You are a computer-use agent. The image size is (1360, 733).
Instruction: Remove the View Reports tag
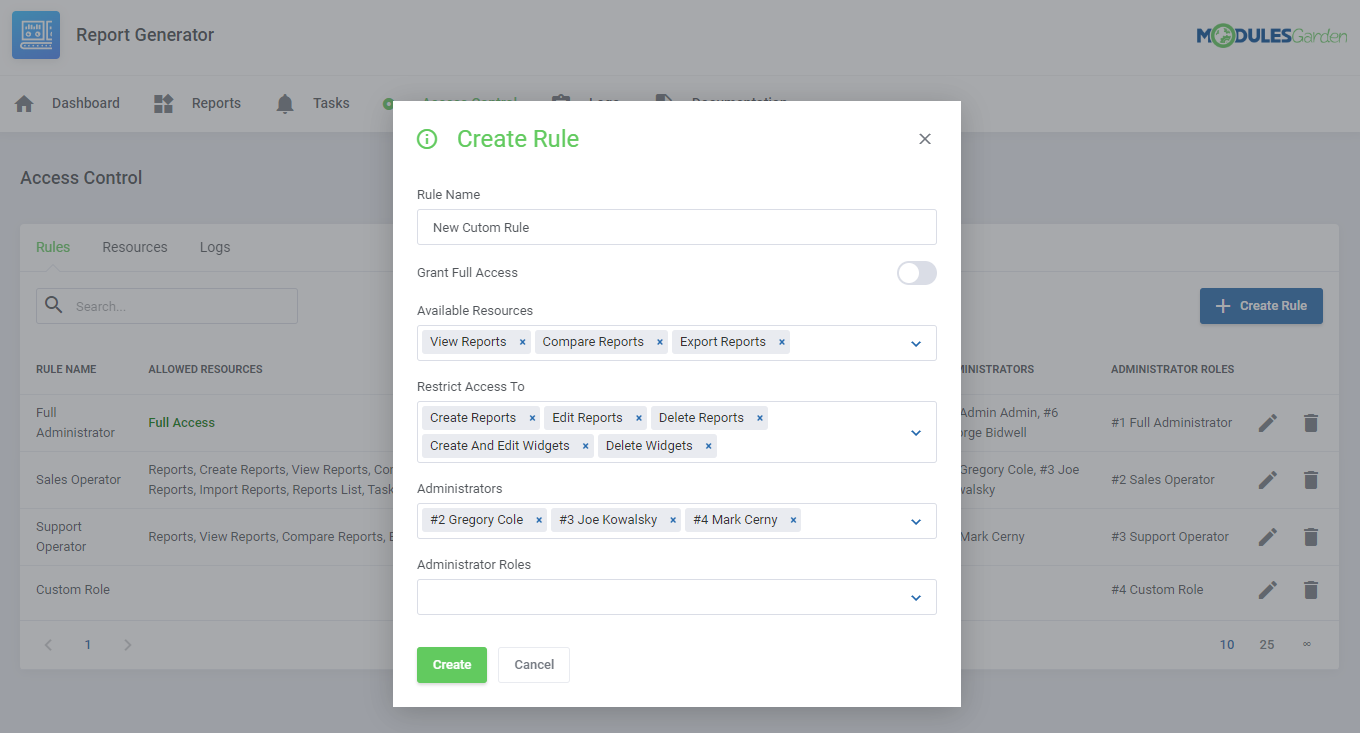pos(522,342)
